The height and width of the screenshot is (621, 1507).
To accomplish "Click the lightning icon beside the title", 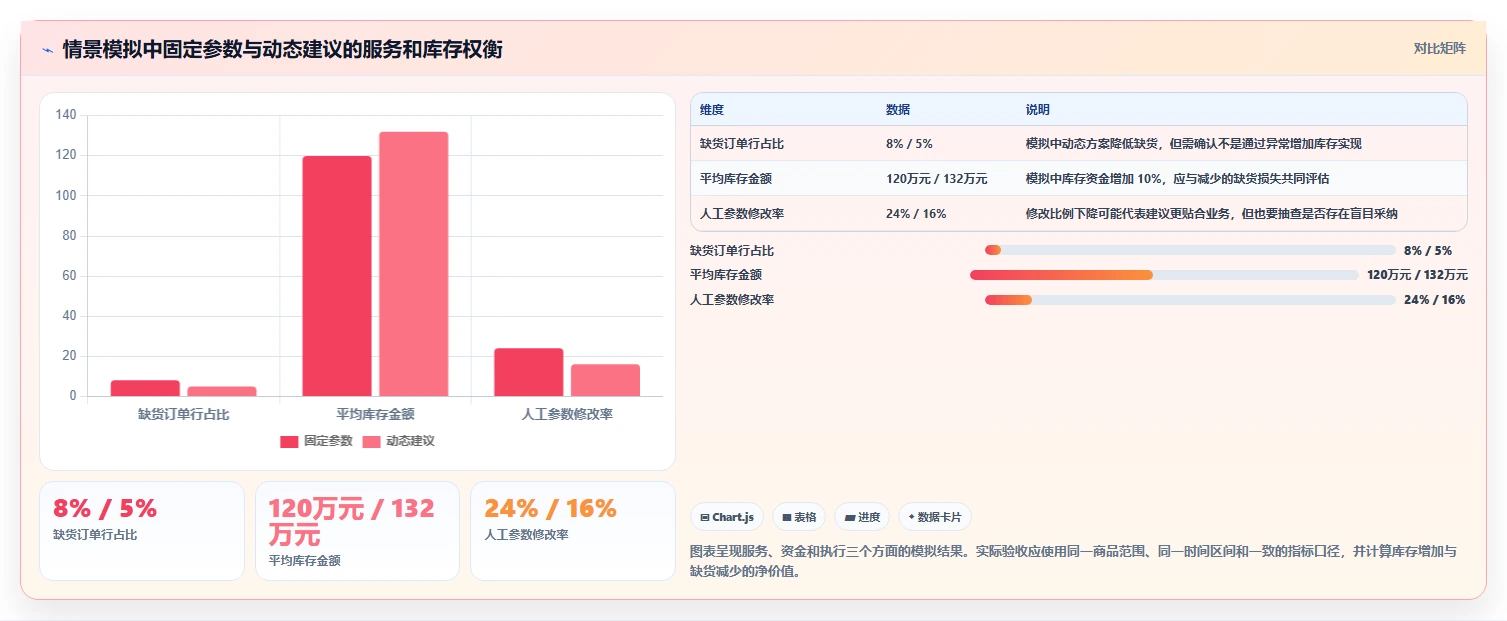I will (48, 50).
